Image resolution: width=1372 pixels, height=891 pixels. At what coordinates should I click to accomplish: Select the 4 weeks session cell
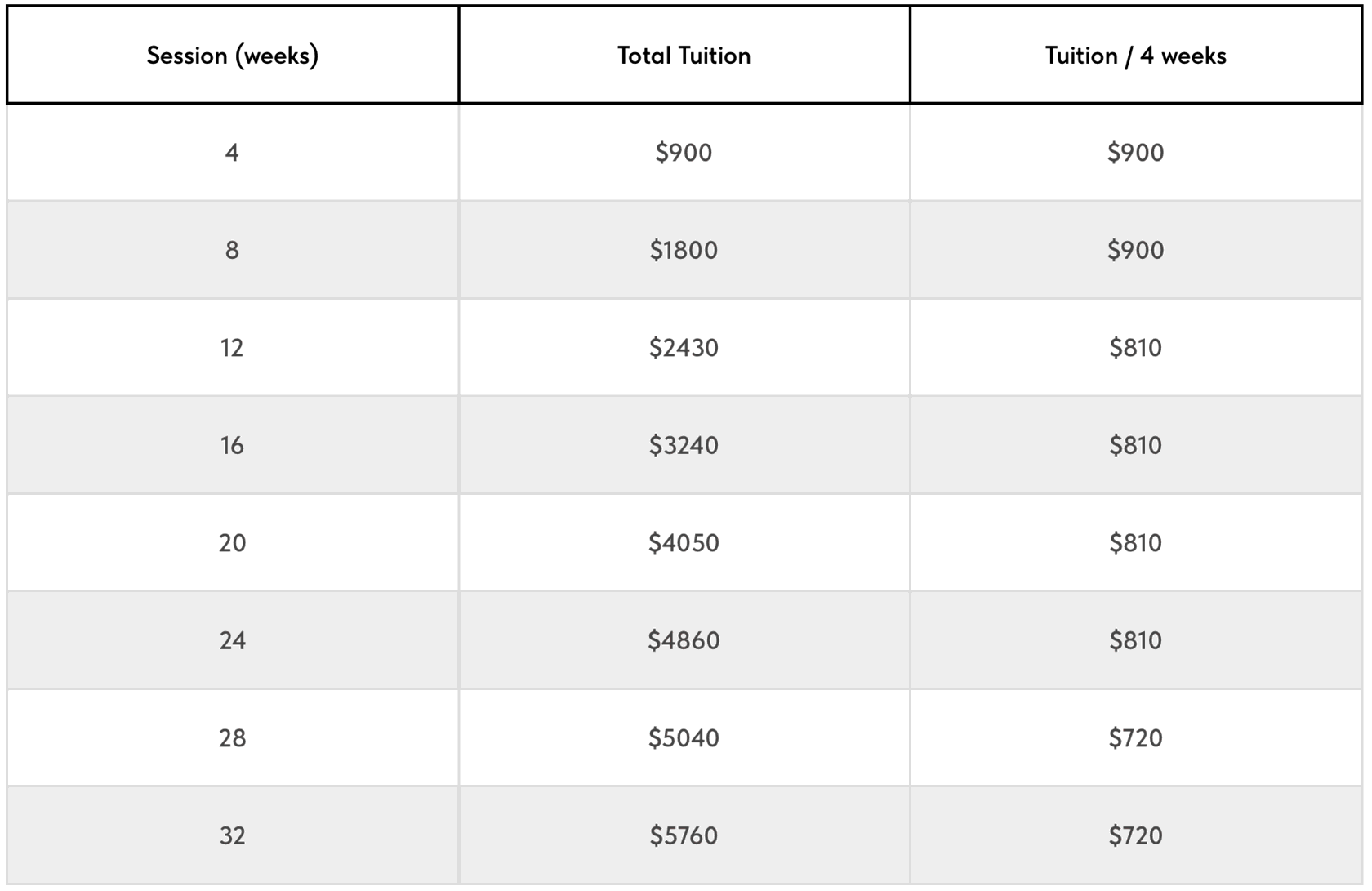pos(233,153)
